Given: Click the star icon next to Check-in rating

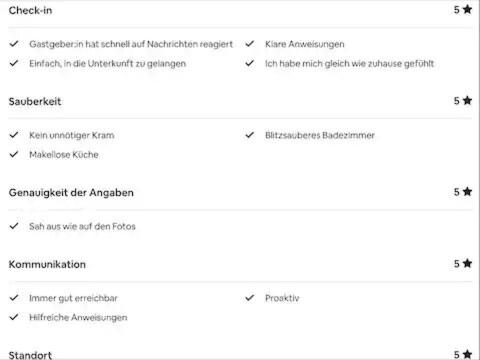Looking at the screenshot, I should (x=467, y=10).
